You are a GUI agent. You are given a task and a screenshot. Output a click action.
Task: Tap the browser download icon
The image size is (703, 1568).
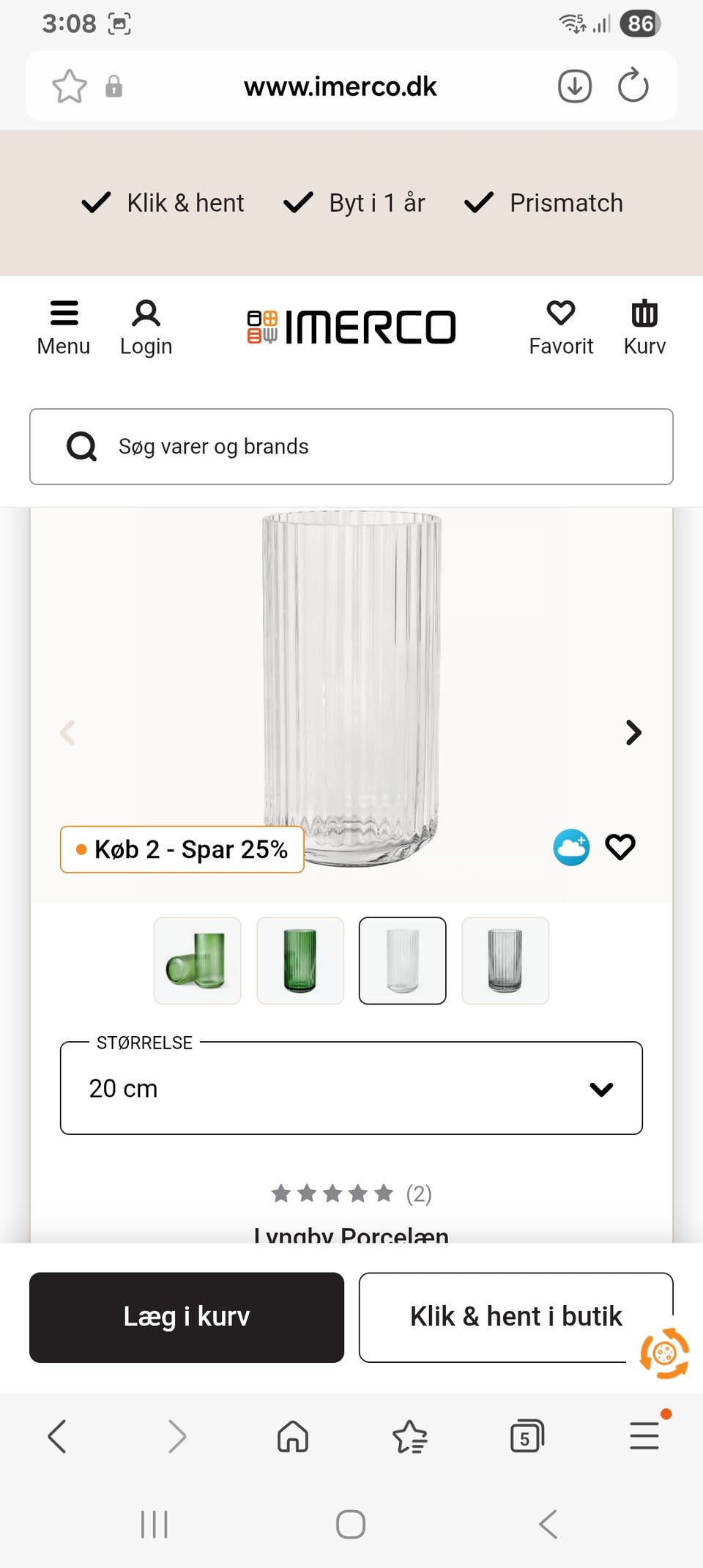point(575,86)
